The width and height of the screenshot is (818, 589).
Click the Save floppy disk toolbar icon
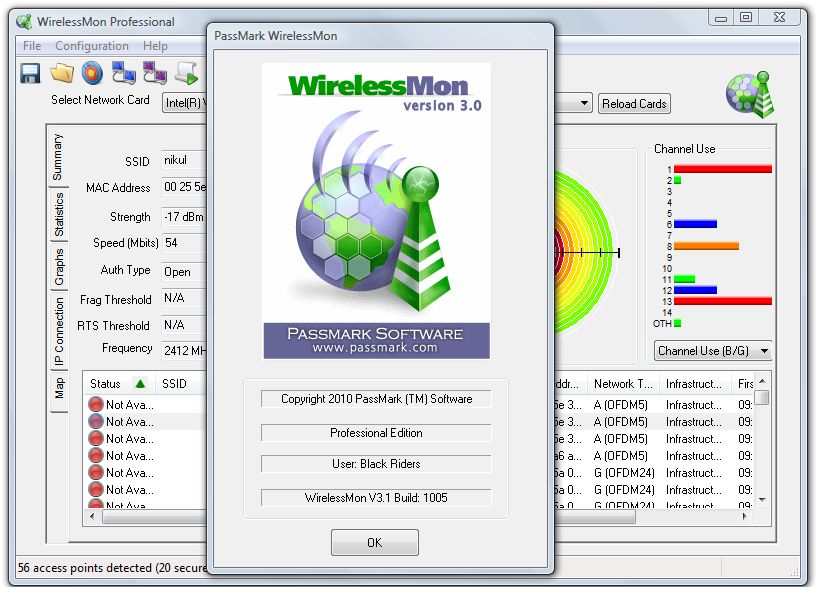click(30, 74)
